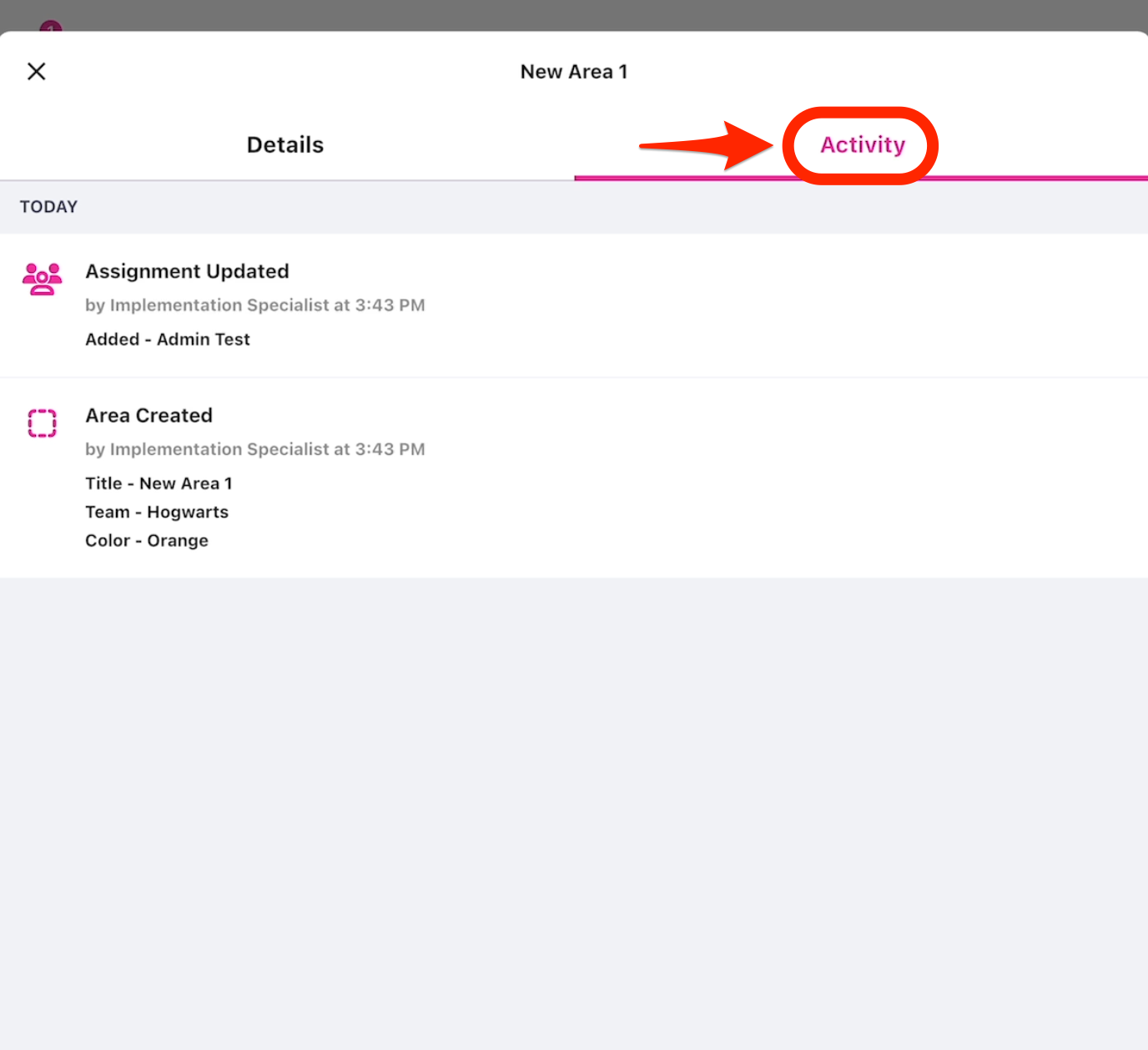Click the Area Created dashed square icon
Image resolution: width=1148 pixels, height=1050 pixels.
[42, 423]
